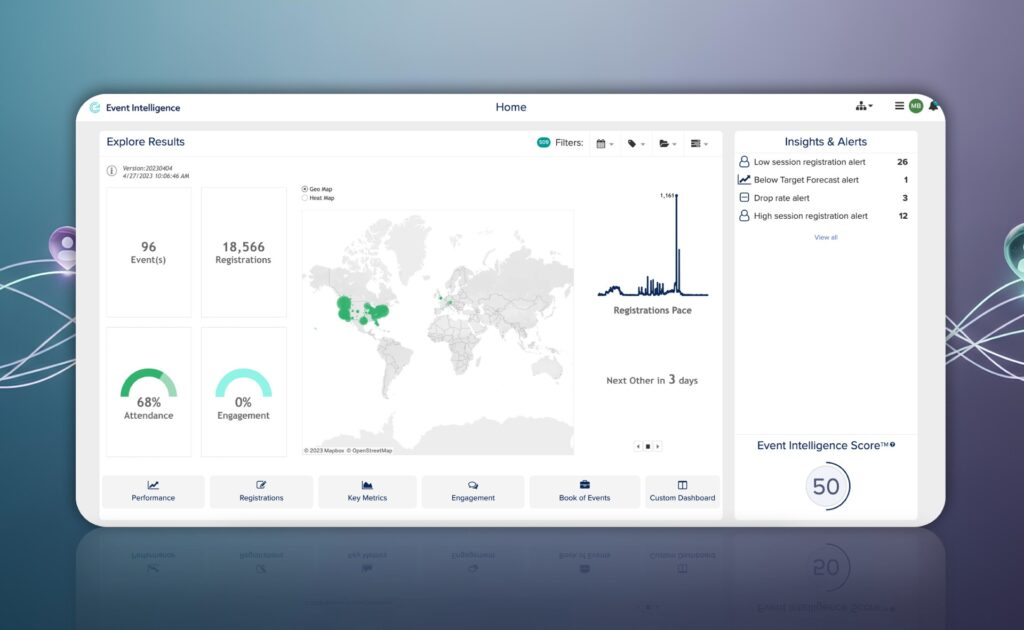Open the date filter dropdown
1024x630 pixels.
point(603,143)
